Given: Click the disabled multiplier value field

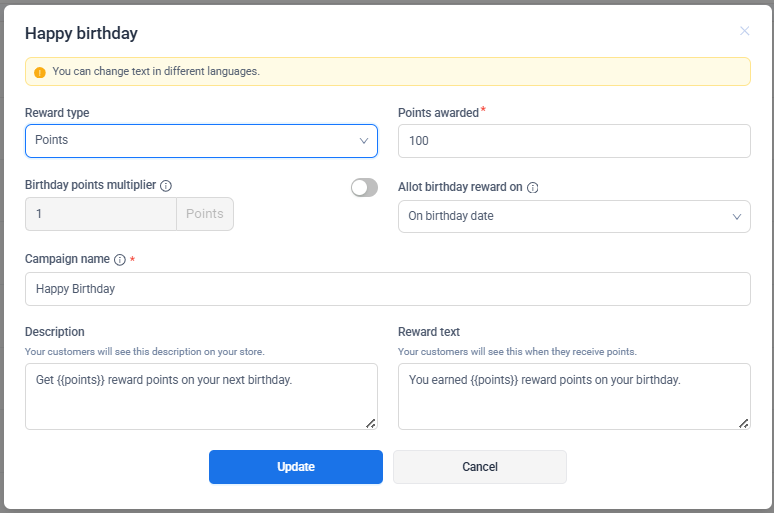Looking at the screenshot, I should coord(100,214).
